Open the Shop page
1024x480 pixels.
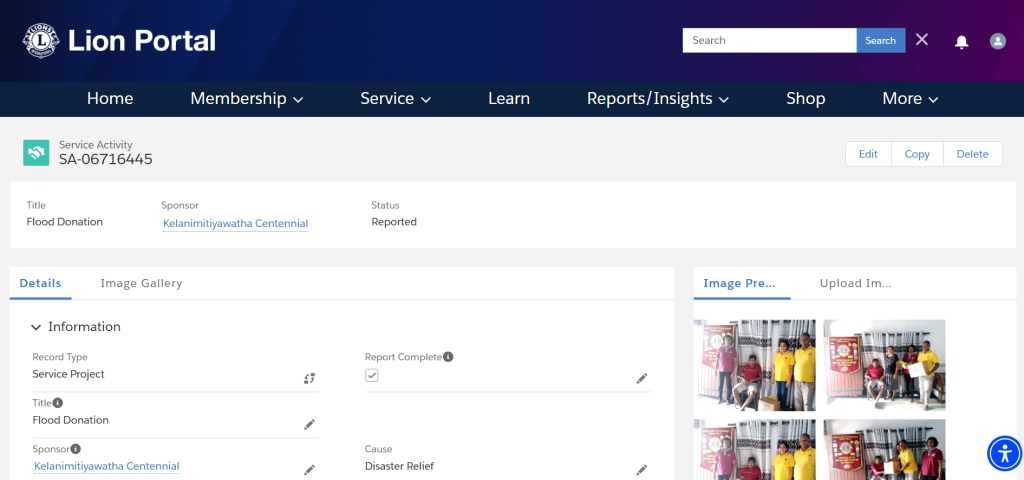pyautogui.click(x=805, y=99)
